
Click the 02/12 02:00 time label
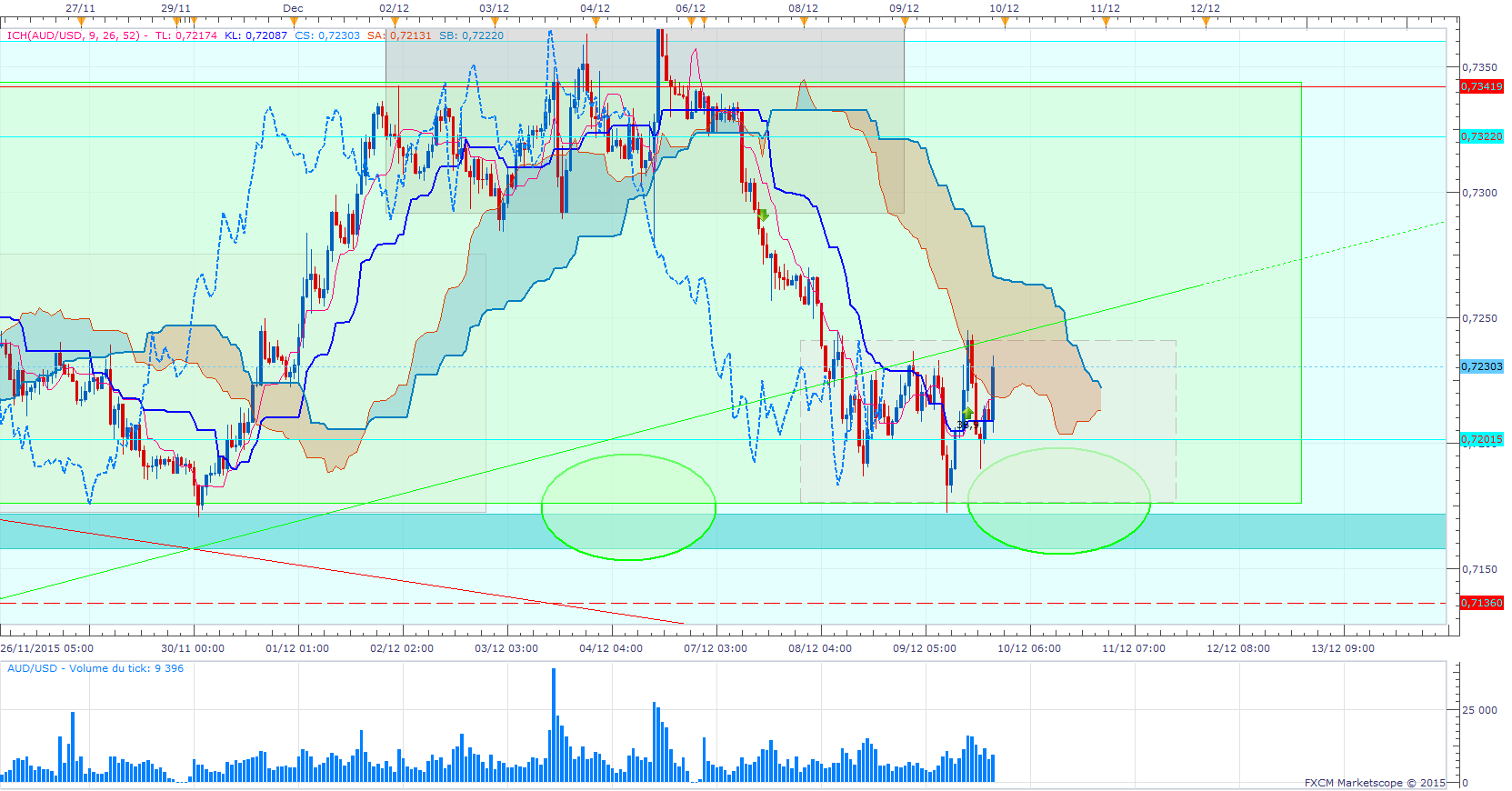[402, 648]
